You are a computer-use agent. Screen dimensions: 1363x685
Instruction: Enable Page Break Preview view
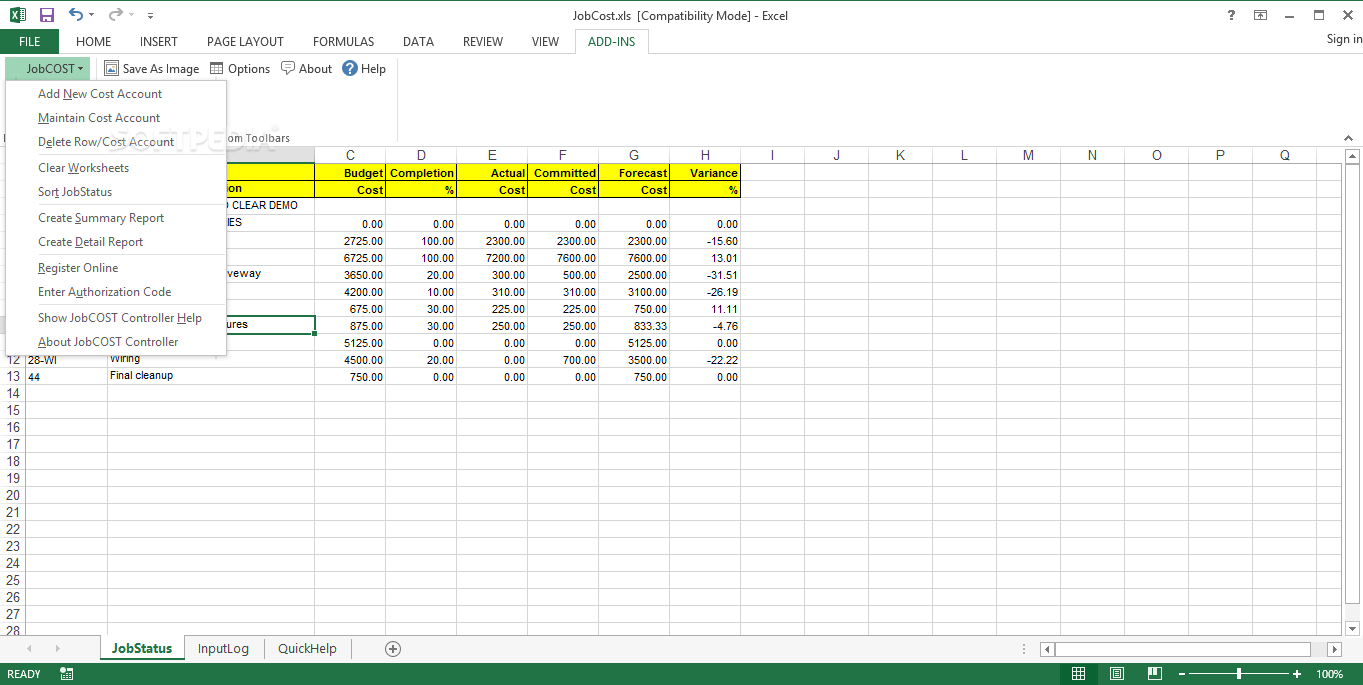click(x=1155, y=674)
